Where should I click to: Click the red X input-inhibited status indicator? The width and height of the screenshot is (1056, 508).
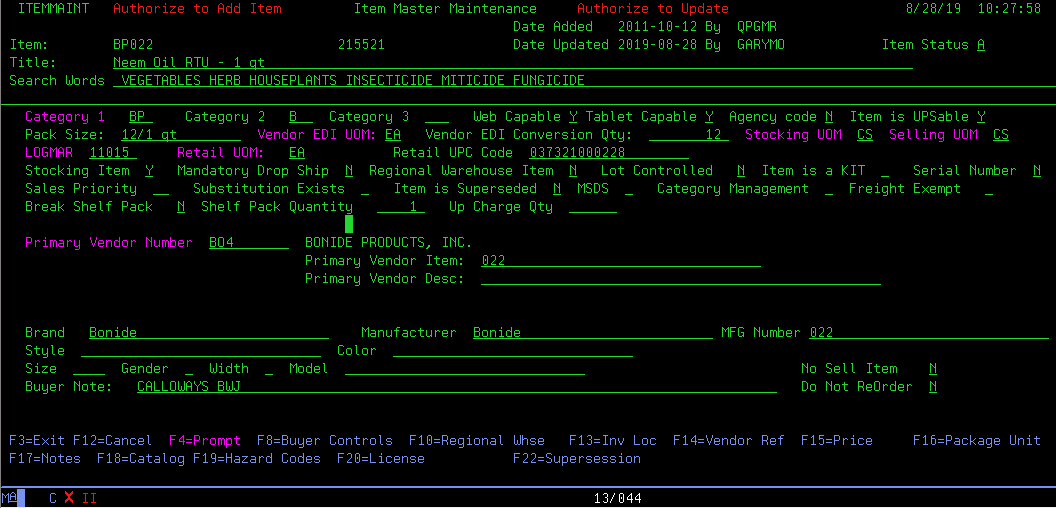[x=69, y=498]
